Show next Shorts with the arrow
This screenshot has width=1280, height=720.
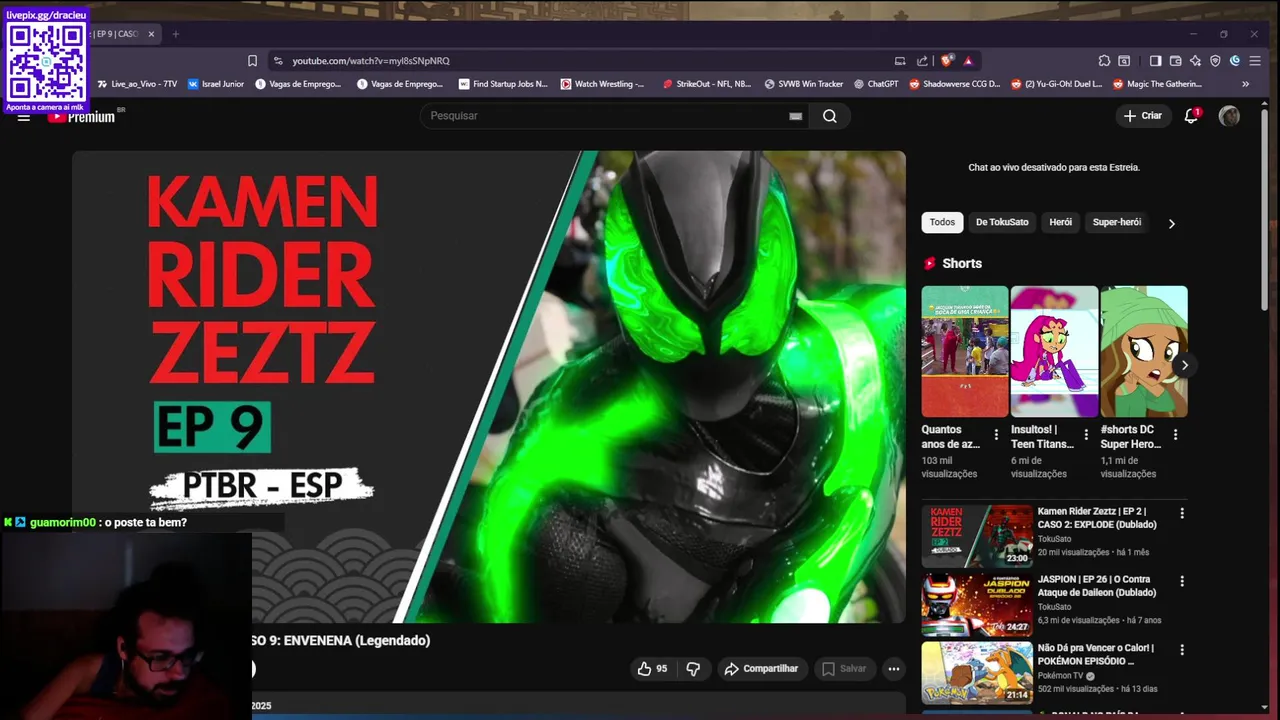1184,365
